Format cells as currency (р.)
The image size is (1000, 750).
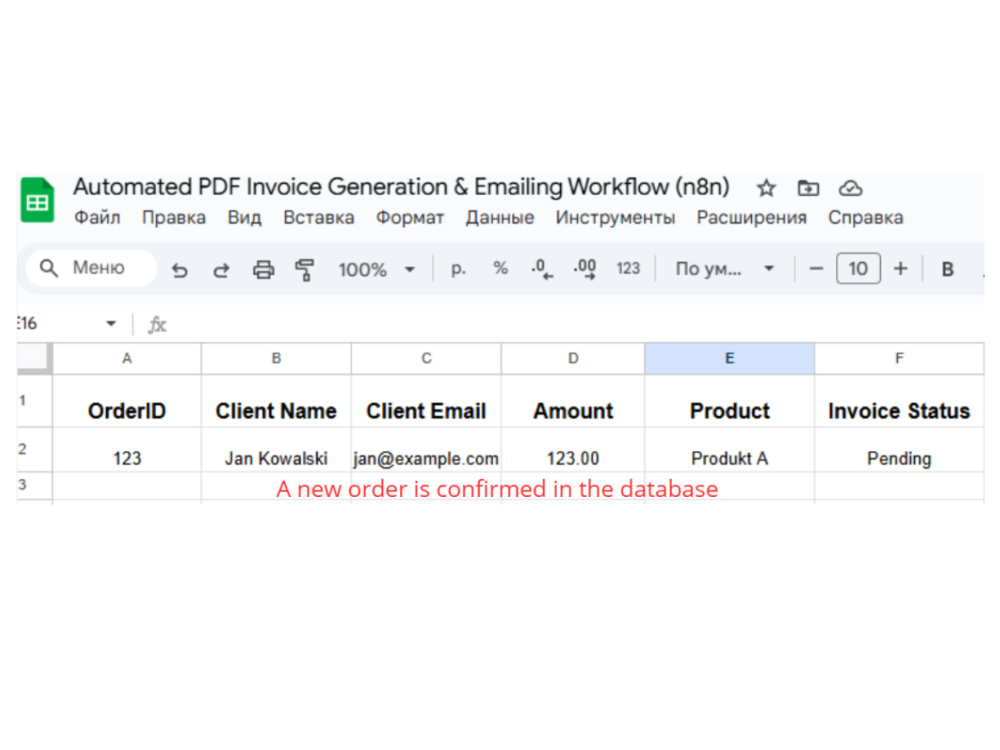(x=459, y=268)
